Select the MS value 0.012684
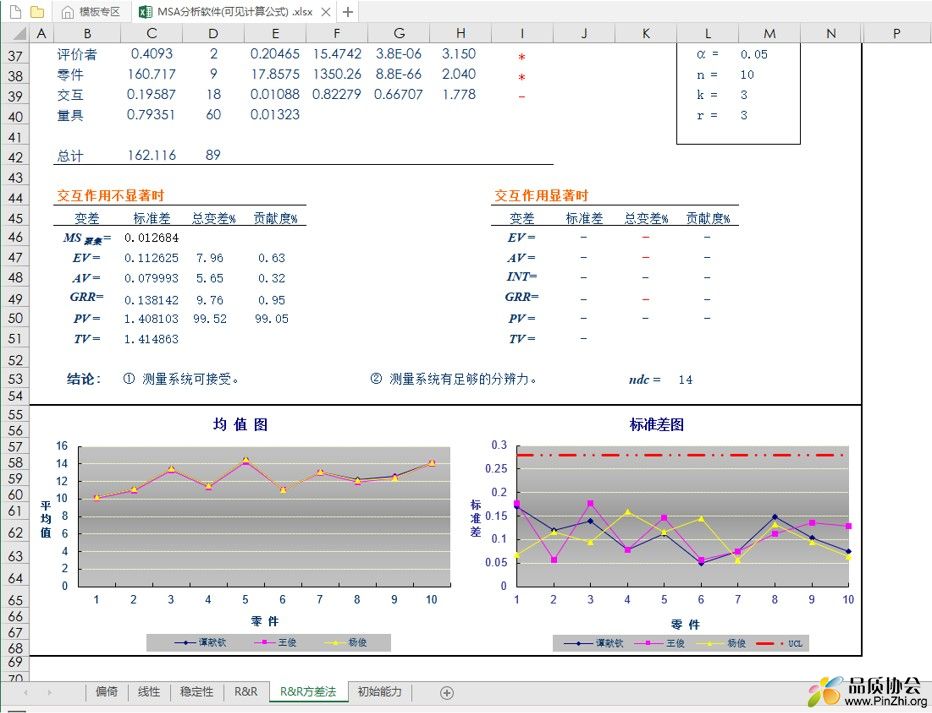This screenshot has width=932, height=713. click(x=152, y=238)
